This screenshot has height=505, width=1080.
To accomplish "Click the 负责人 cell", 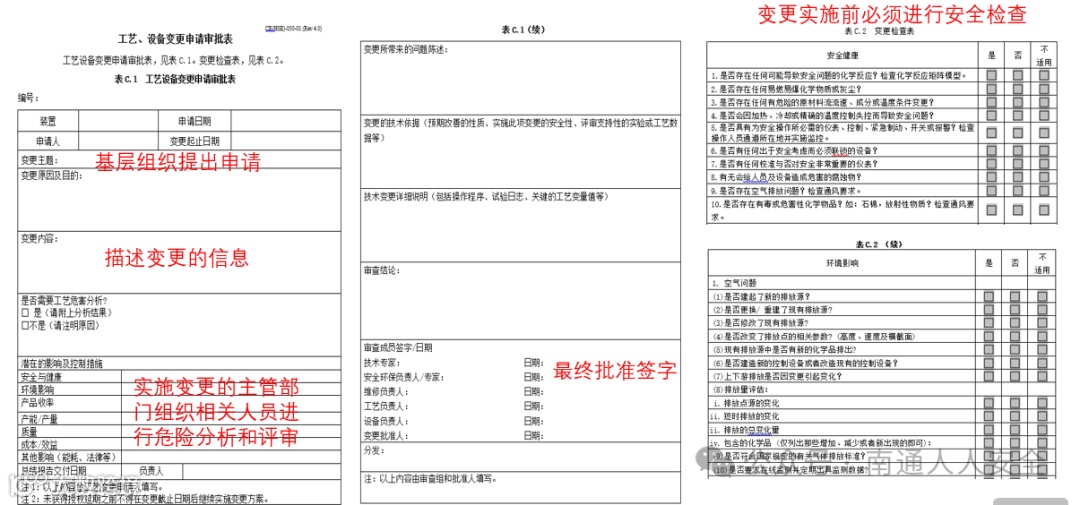I will (151, 471).
